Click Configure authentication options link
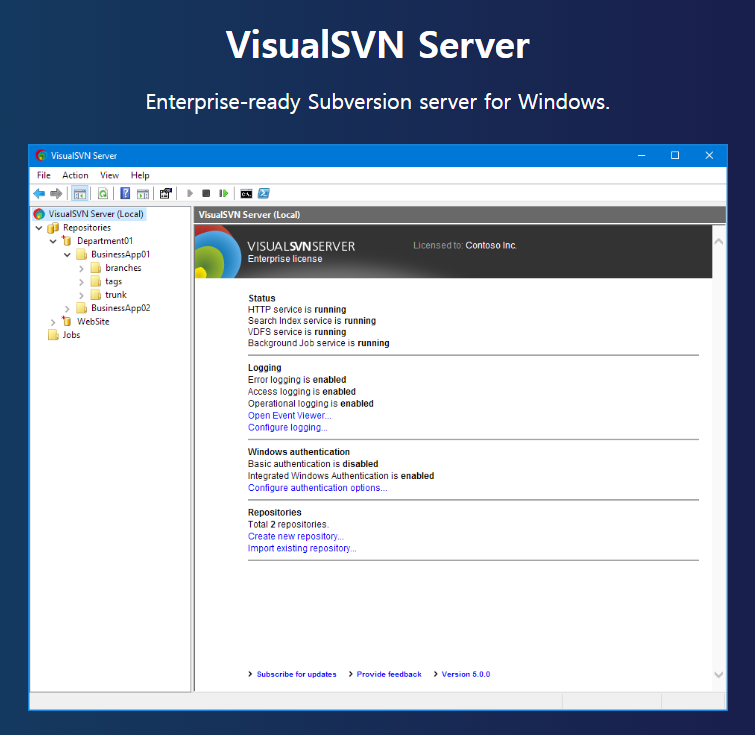755x735 pixels. coord(317,487)
